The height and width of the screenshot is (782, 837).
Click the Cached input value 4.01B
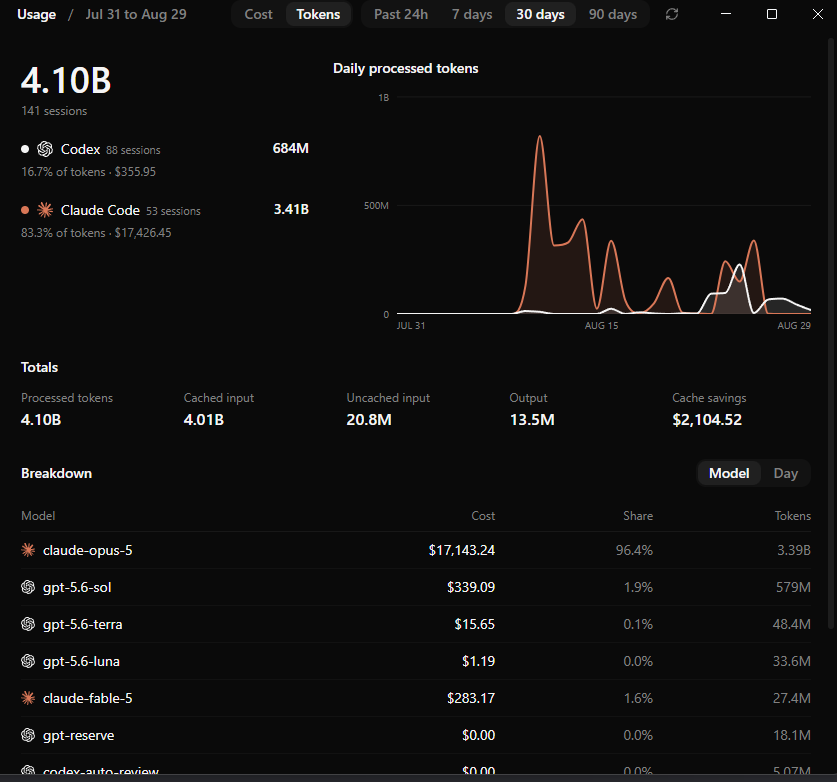pyautogui.click(x=203, y=420)
